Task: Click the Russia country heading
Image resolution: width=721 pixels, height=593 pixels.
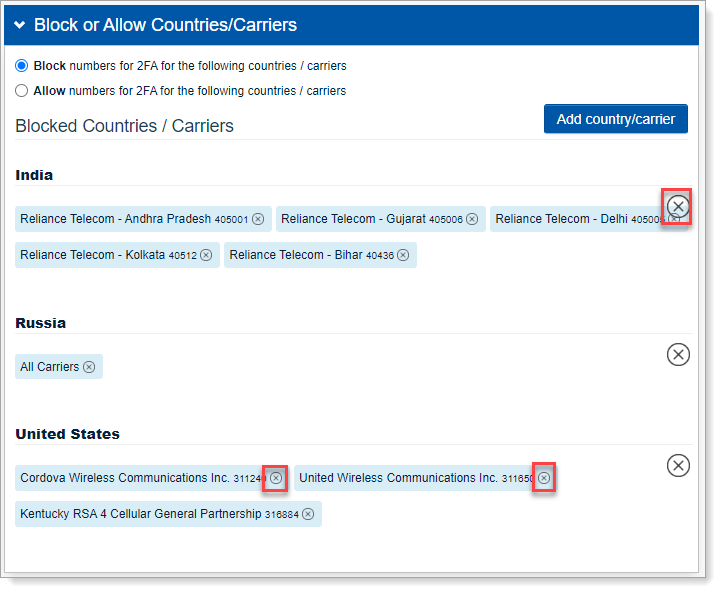Action: point(41,323)
